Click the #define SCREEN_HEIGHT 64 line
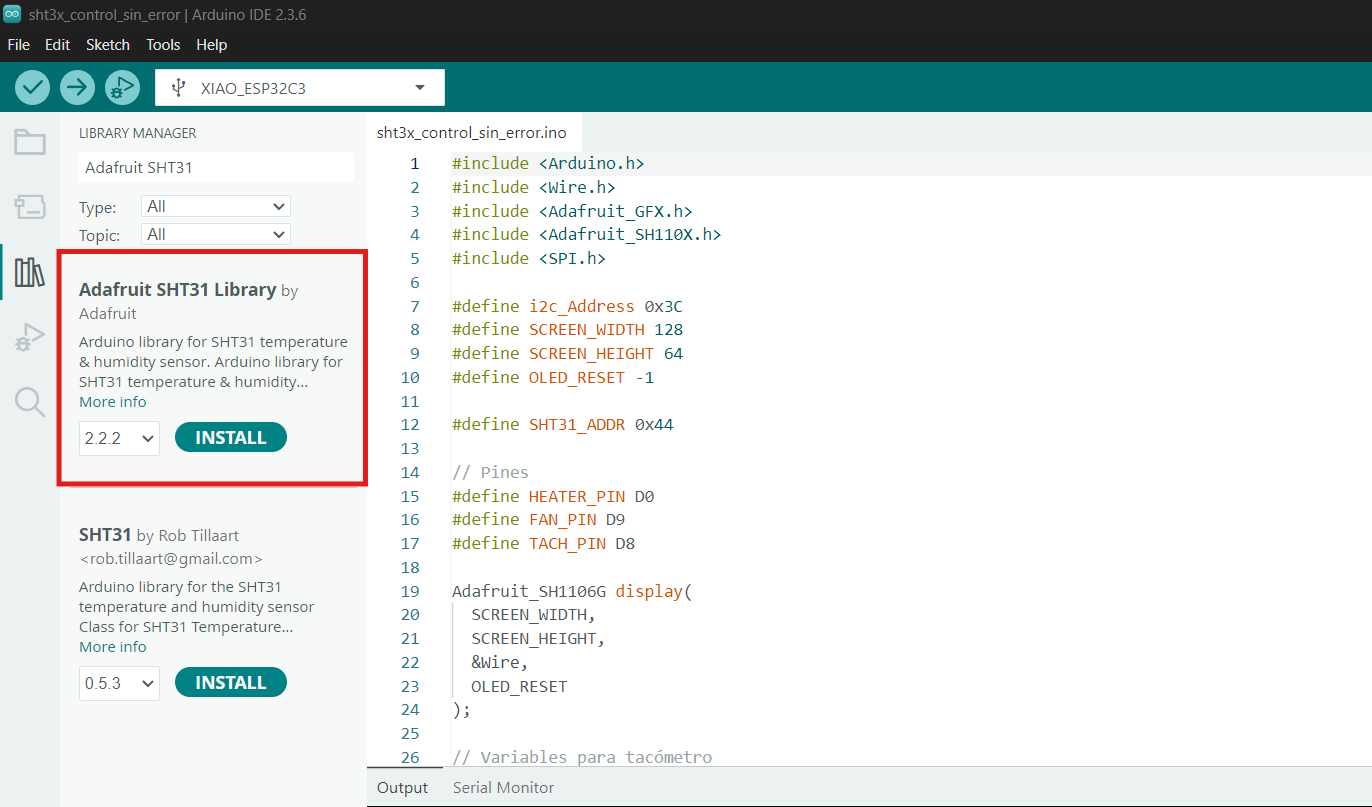Image resolution: width=1372 pixels, height=807 pixels. 567,353
